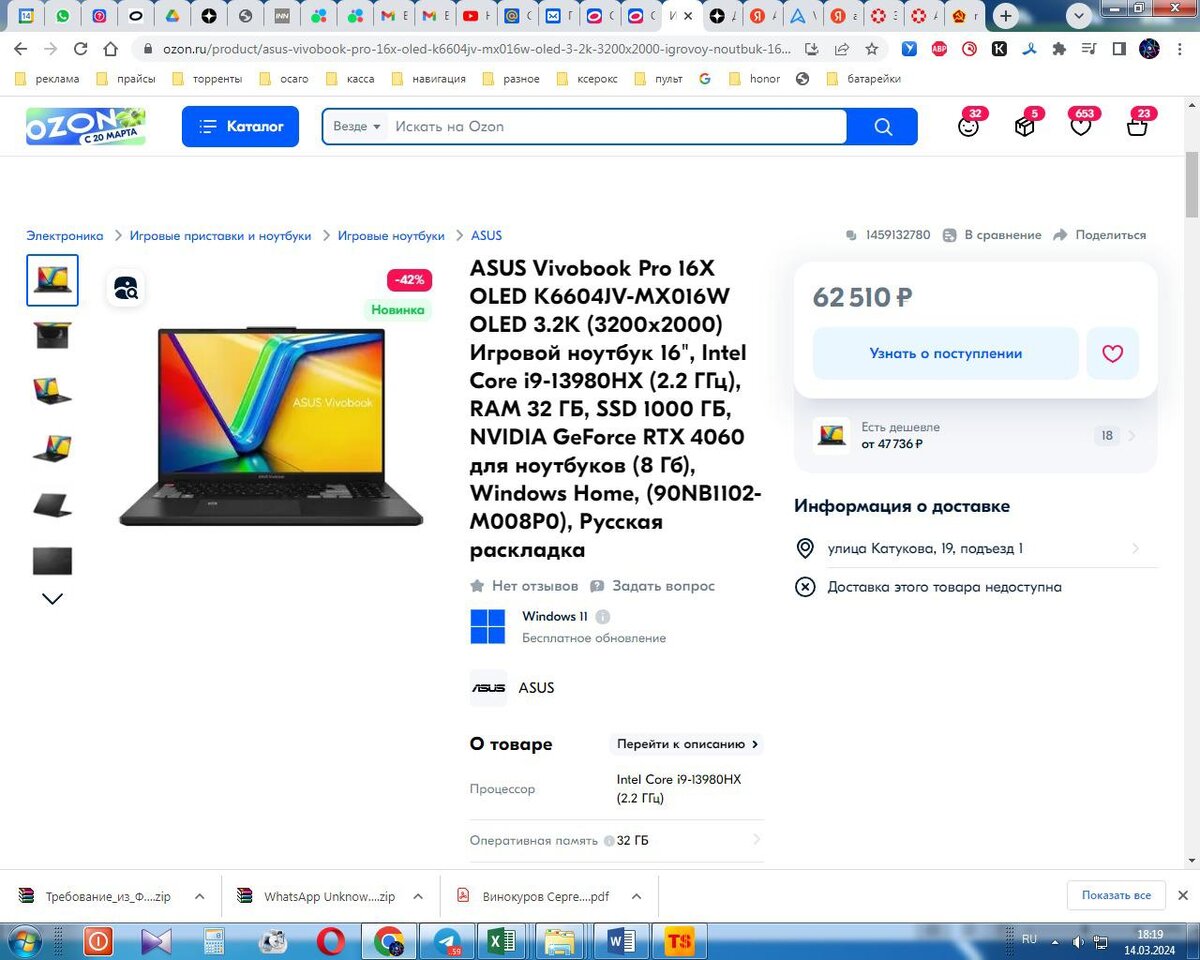Click the magnifier search button on Ozon
The image size is (1200, 960).
point(882,127)
